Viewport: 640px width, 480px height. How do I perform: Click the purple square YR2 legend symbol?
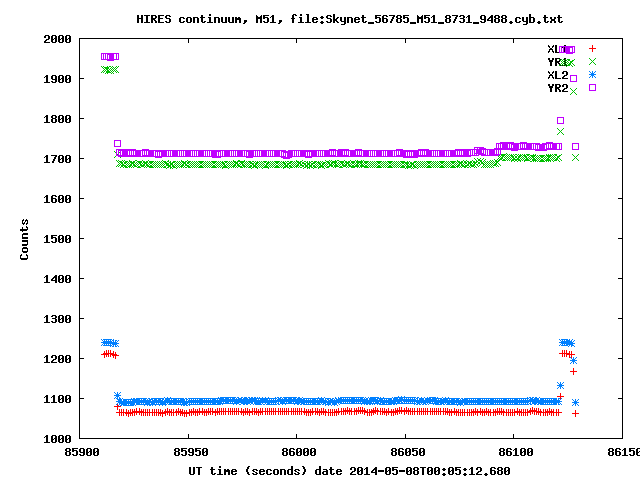(x=592, y=87)
